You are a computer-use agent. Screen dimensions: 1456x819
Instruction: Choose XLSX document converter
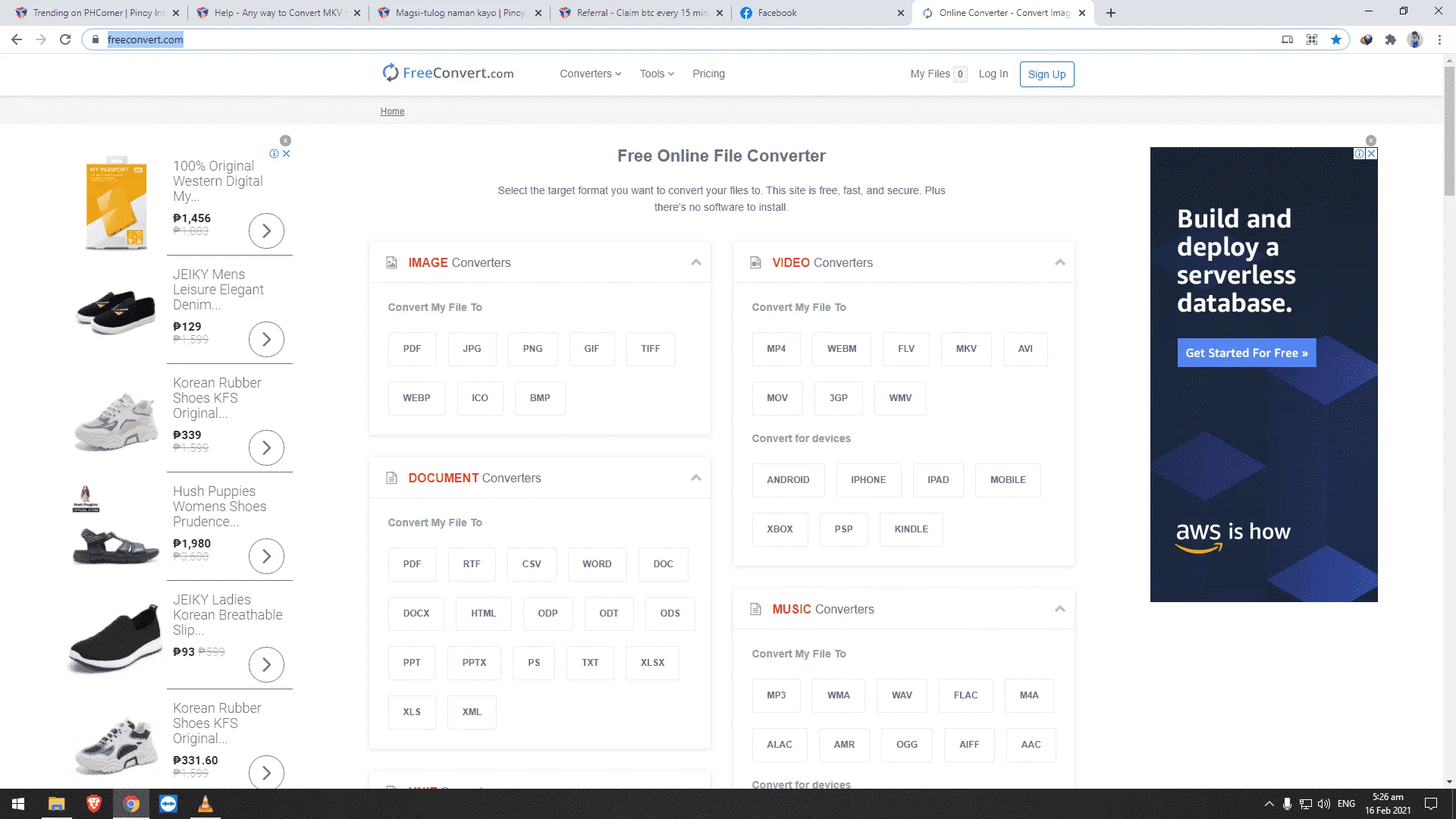click(652, 663)
